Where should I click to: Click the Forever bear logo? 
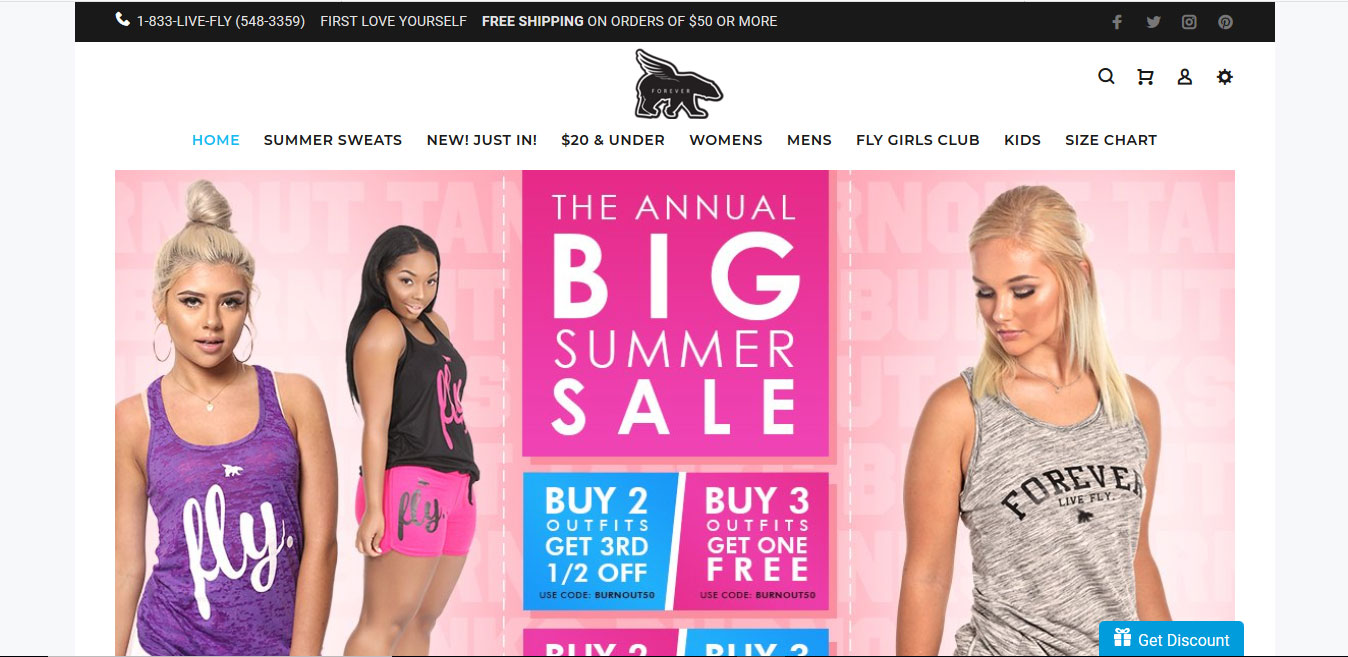678,84
